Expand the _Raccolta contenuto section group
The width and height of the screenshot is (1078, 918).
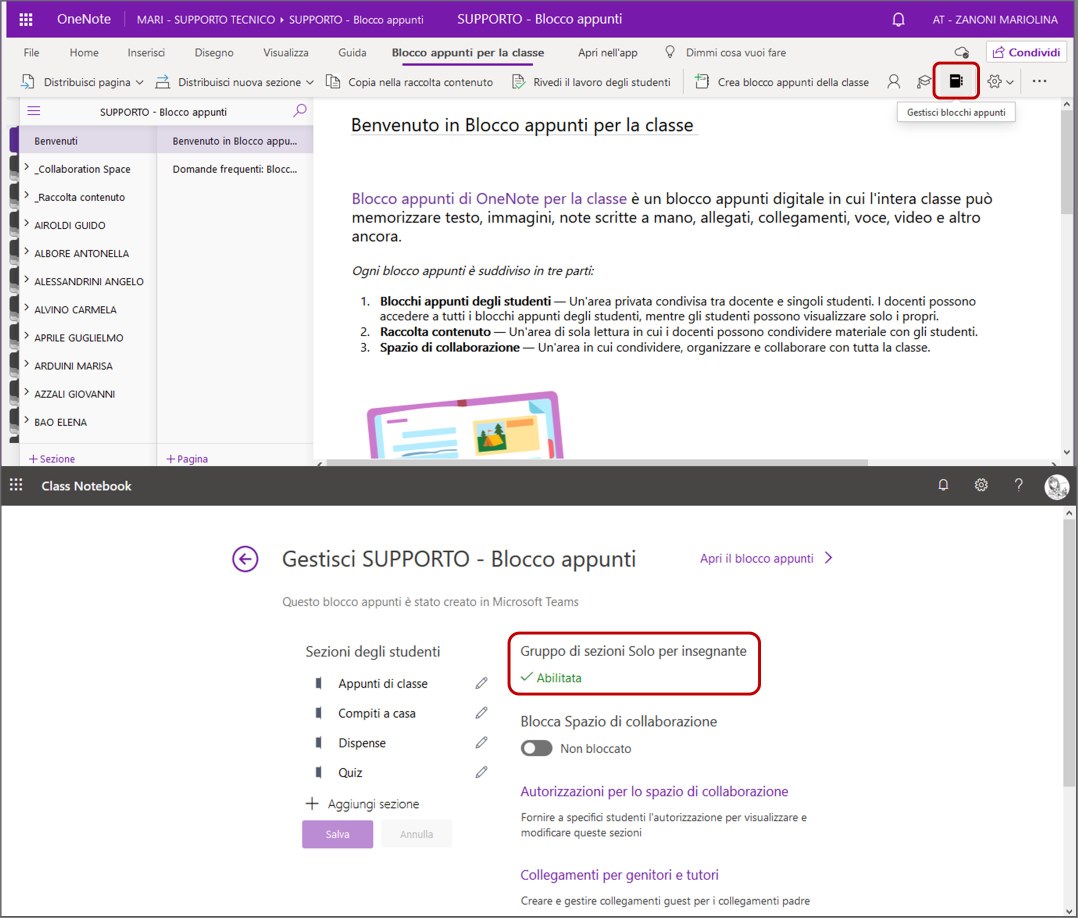pyautogui.click(x=26, y=196)
